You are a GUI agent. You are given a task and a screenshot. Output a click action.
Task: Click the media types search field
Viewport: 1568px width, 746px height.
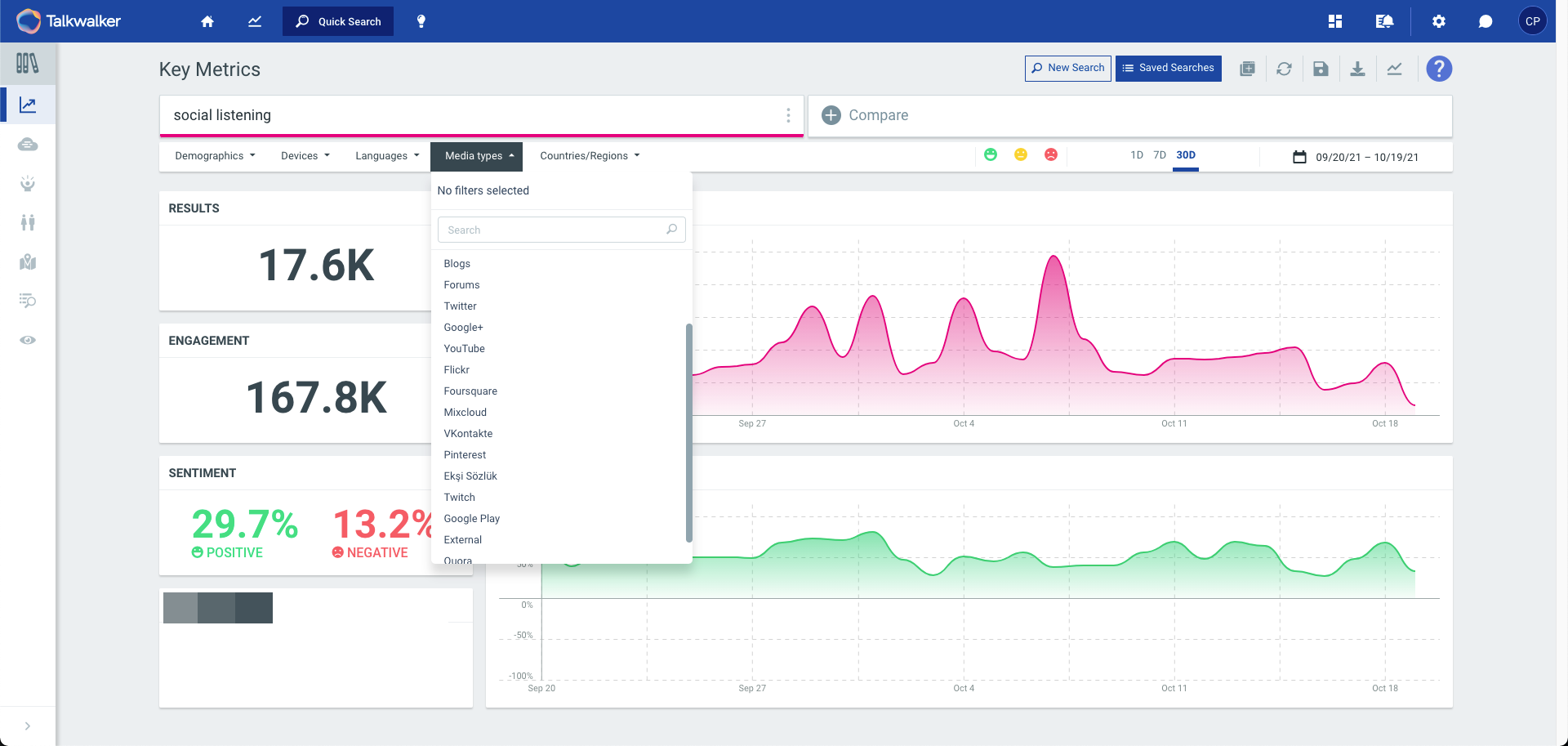562,230
